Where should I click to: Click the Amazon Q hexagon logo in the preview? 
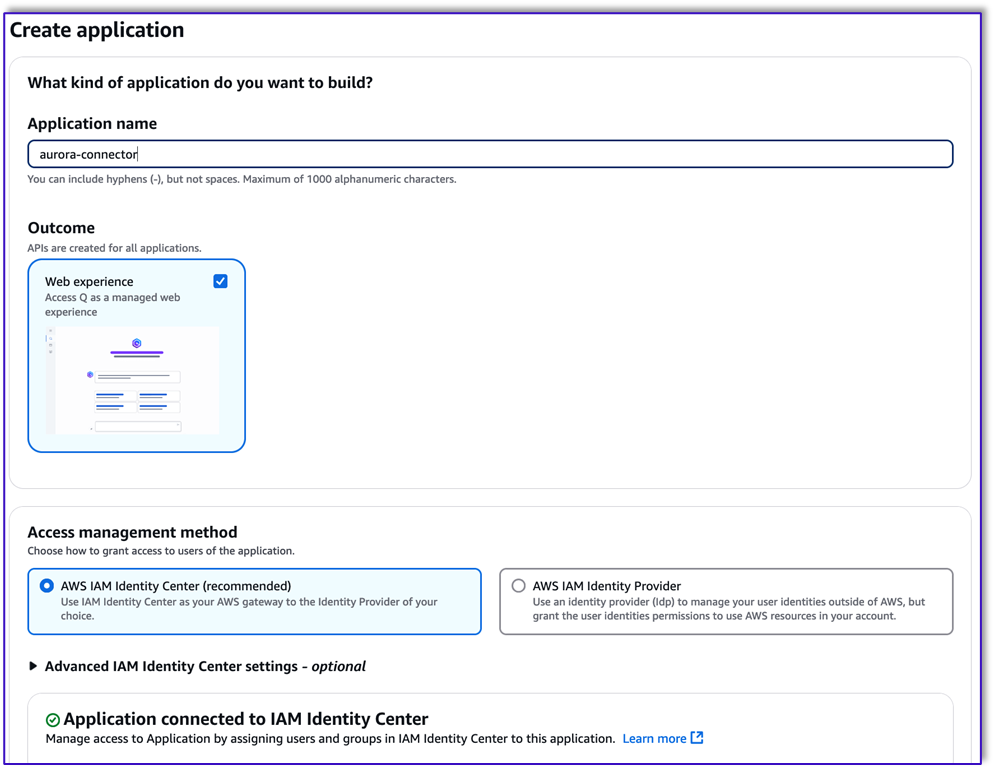(137, 343)
